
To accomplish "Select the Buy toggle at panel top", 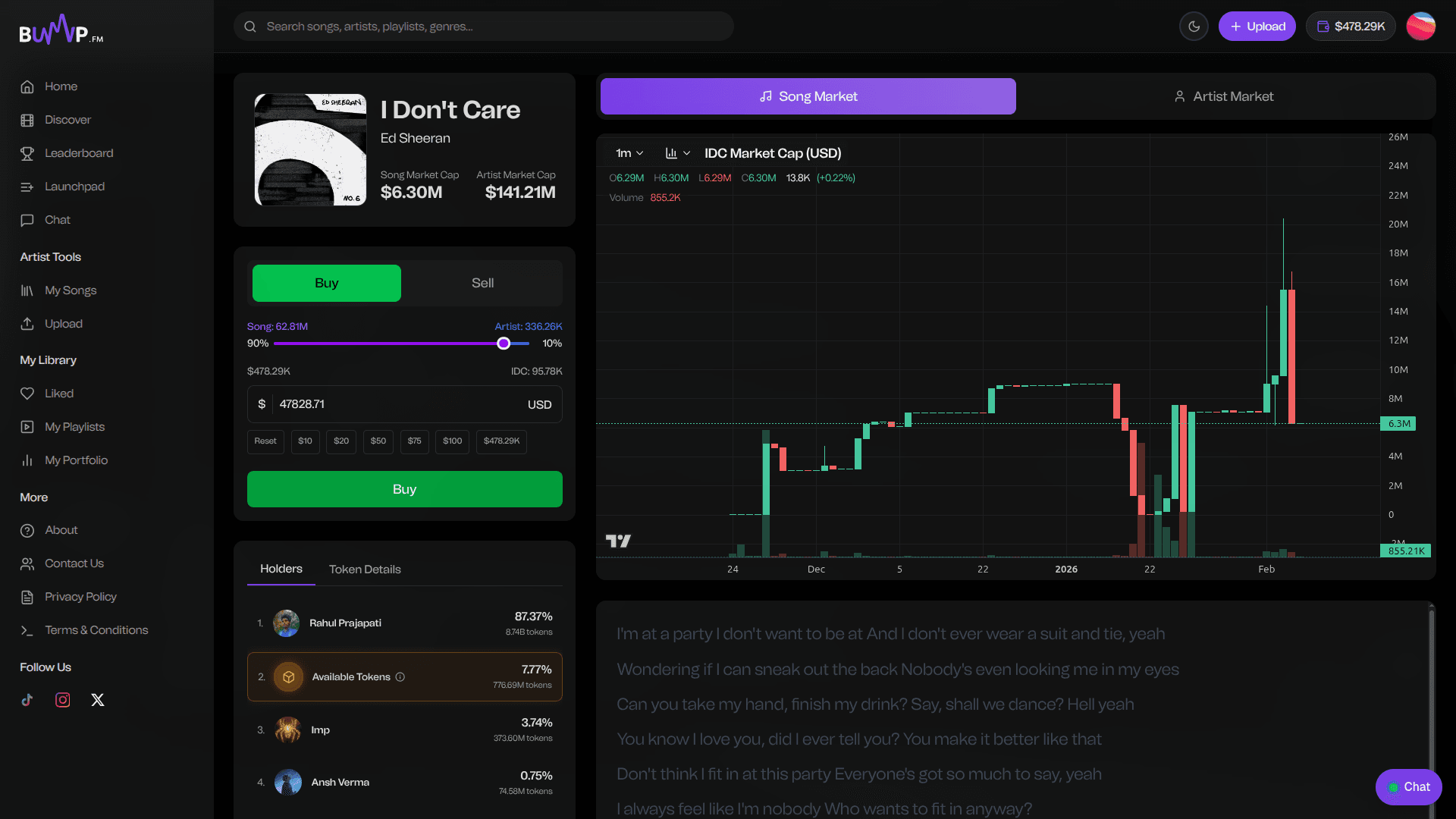I will coord(326,283).
